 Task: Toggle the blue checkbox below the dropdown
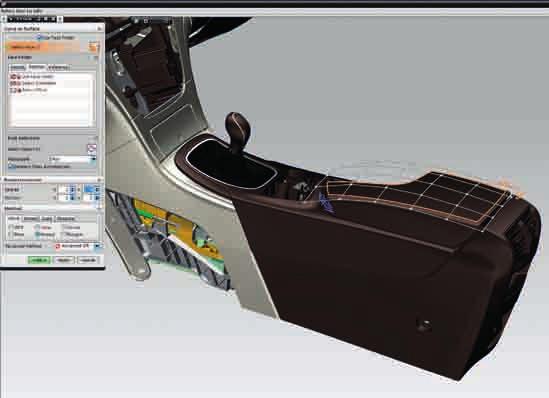[11, 167]
